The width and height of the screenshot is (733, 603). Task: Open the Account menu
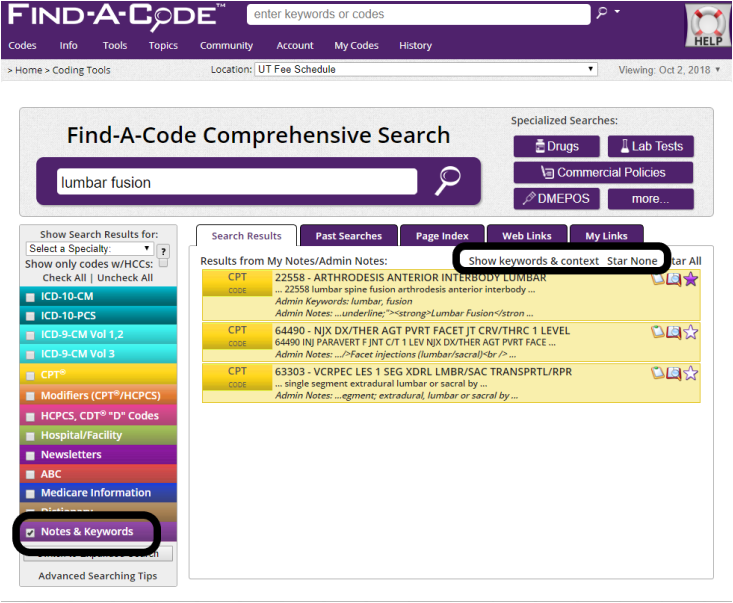[295, 45]
